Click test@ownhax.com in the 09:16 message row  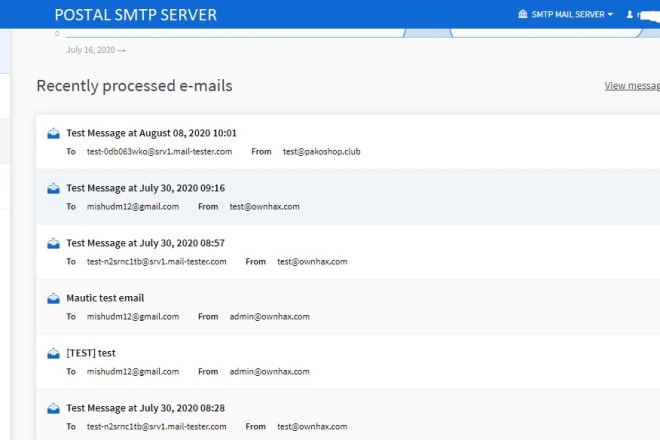tap(264, 207)
